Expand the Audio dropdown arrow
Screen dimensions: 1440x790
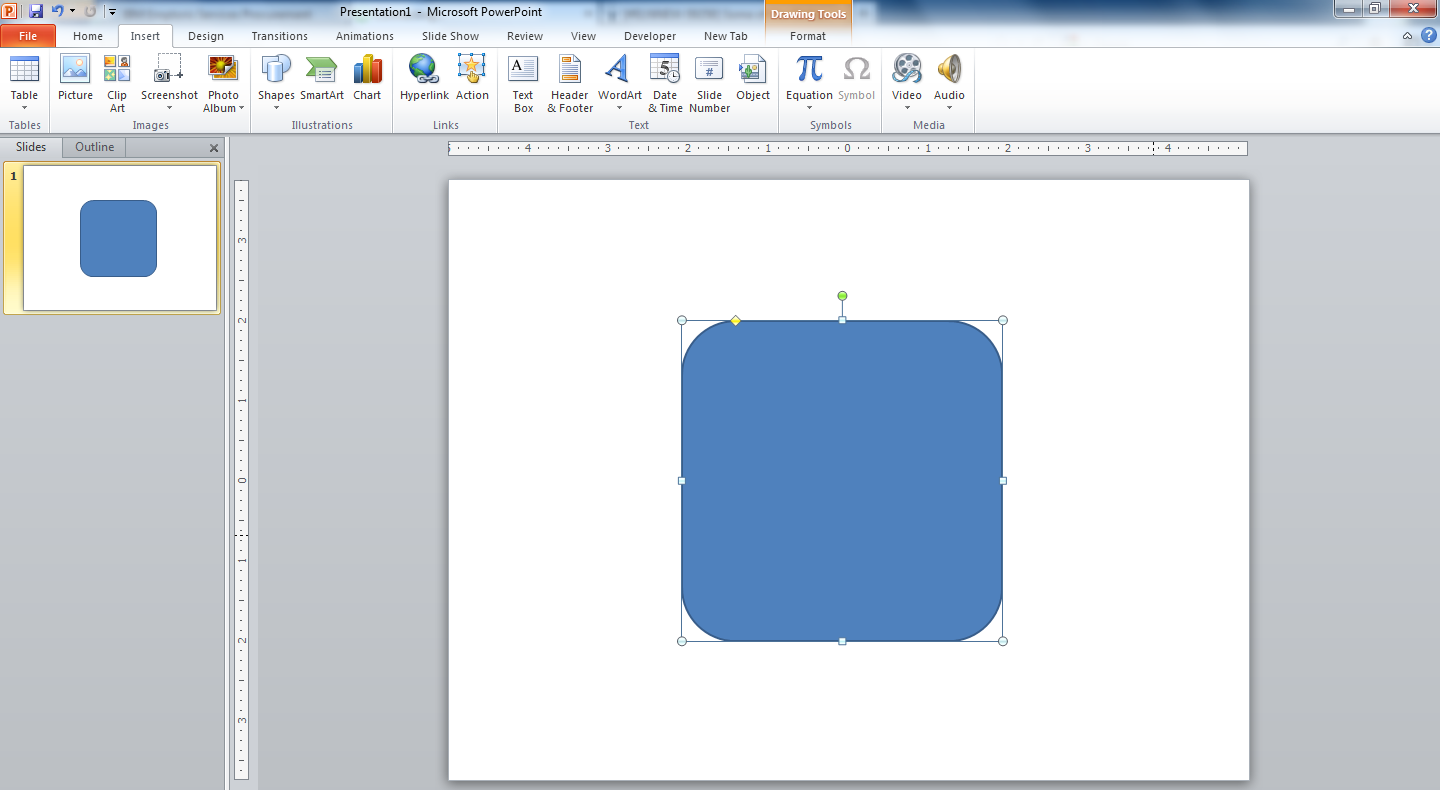click(x=949, y=108)
